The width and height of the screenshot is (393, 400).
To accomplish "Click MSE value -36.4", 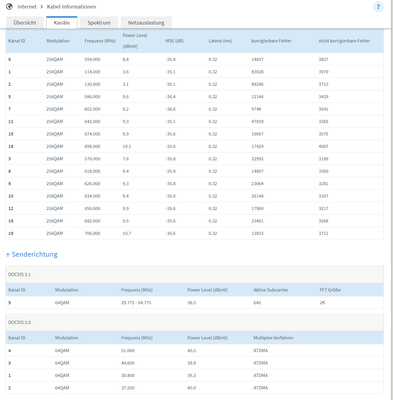I will pyautogui.click(x=170, y=97).
